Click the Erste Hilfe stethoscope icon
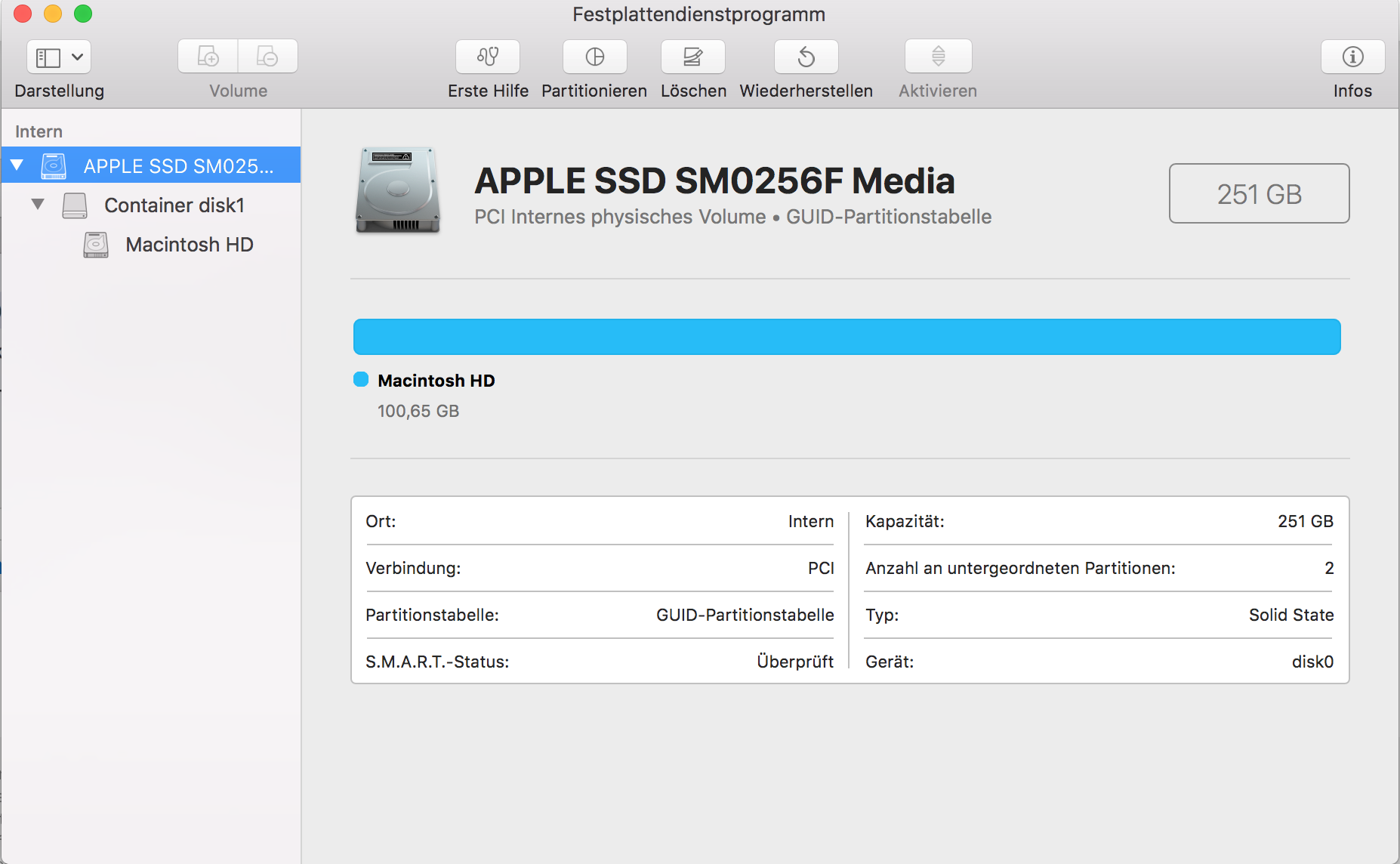1400x864 pixels. click(x=488, y=57)
